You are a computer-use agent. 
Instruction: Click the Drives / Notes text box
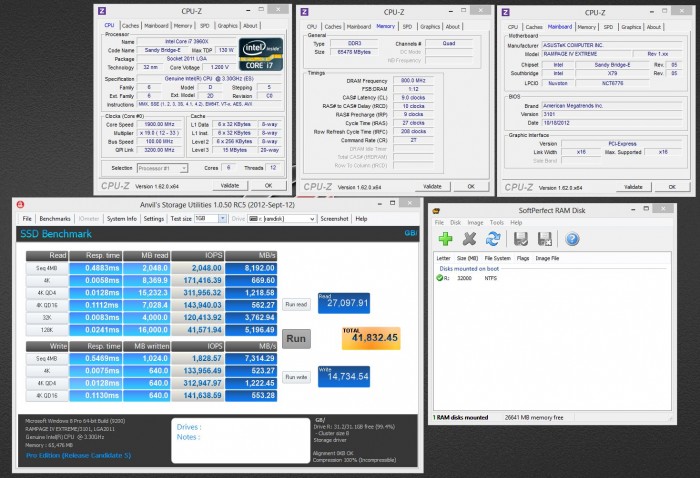click(240, 441)
